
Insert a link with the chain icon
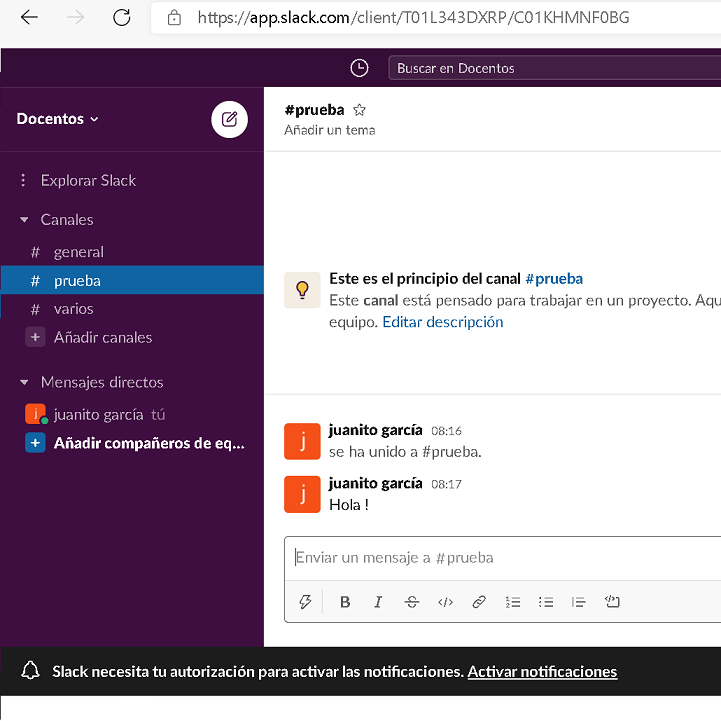[479, 602]
